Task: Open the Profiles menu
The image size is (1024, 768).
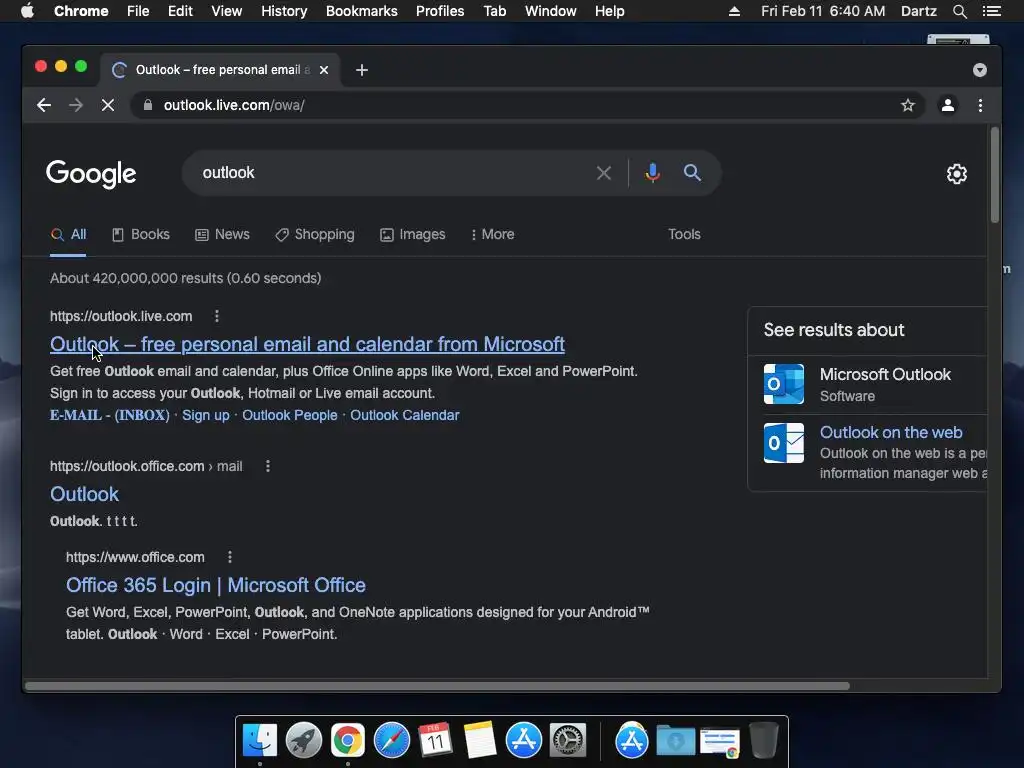Action: click(x=440, y=11)
